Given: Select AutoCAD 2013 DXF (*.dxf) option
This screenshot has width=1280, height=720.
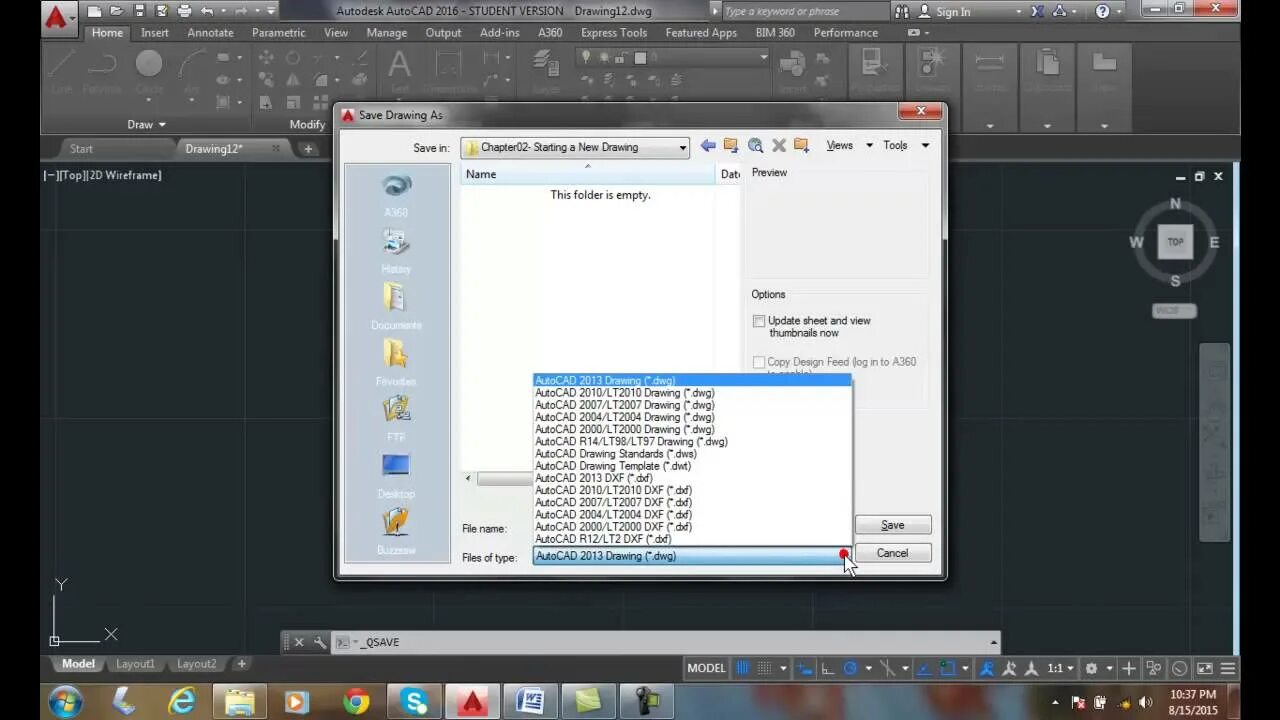Looking at the screenshot, I should pyautogui.click(x=692, y=478).
